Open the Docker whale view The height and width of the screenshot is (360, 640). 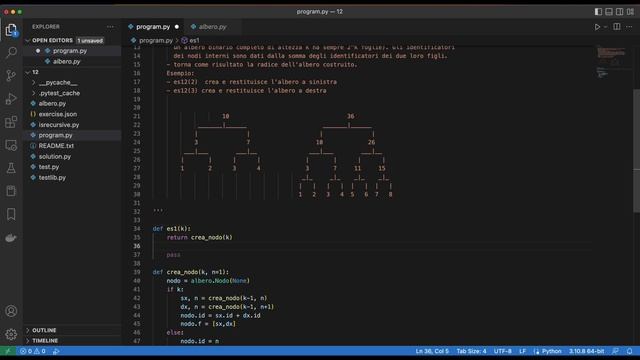point(11,238)
